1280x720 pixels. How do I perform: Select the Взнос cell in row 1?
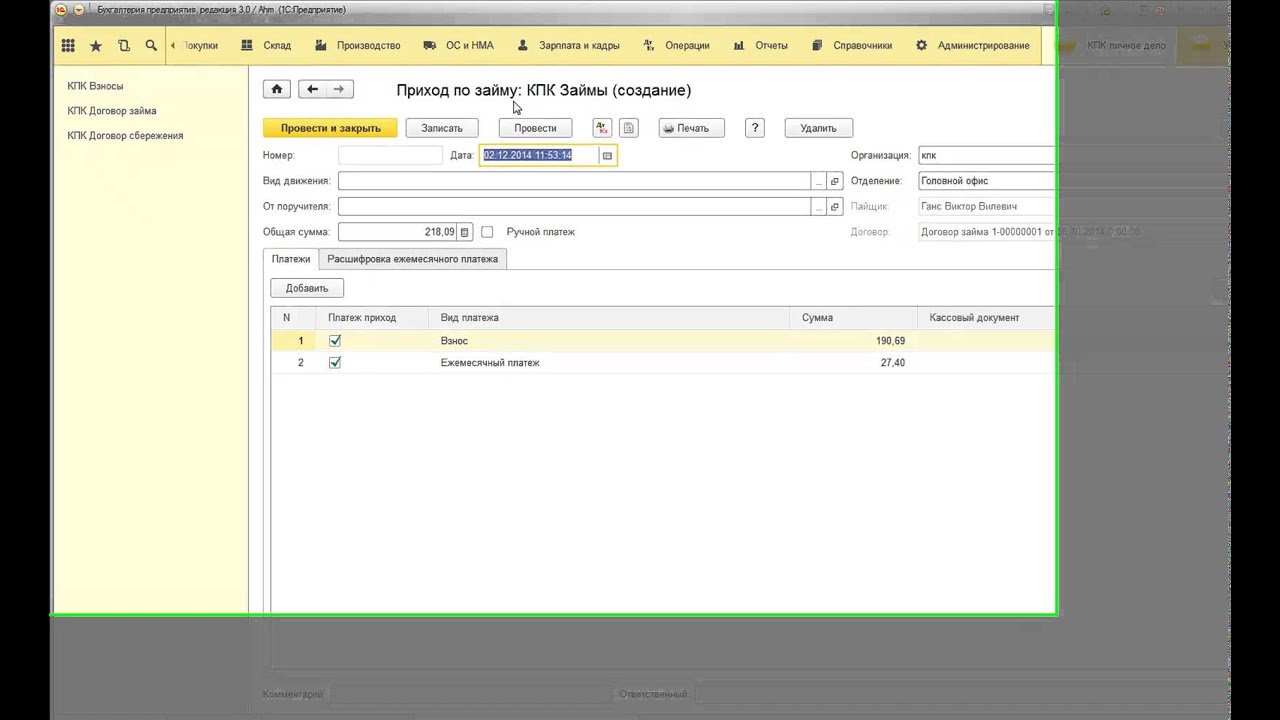click(610, 341)
